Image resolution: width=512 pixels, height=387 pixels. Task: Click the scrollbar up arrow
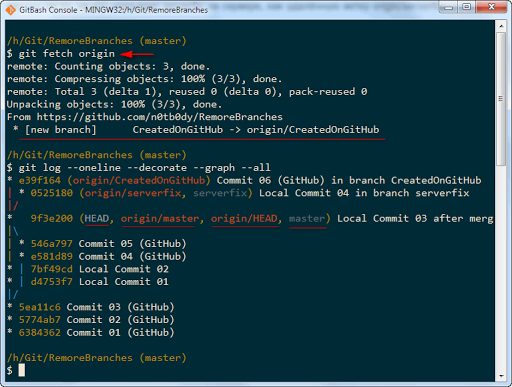click(501, 26)
